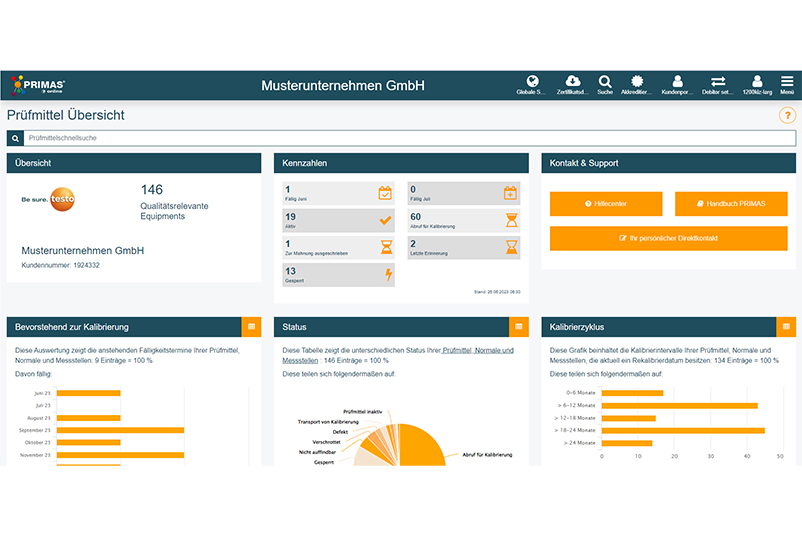802x536 pixels.
Task: Open the Globale S... globe icon
Action: point(532,81)
